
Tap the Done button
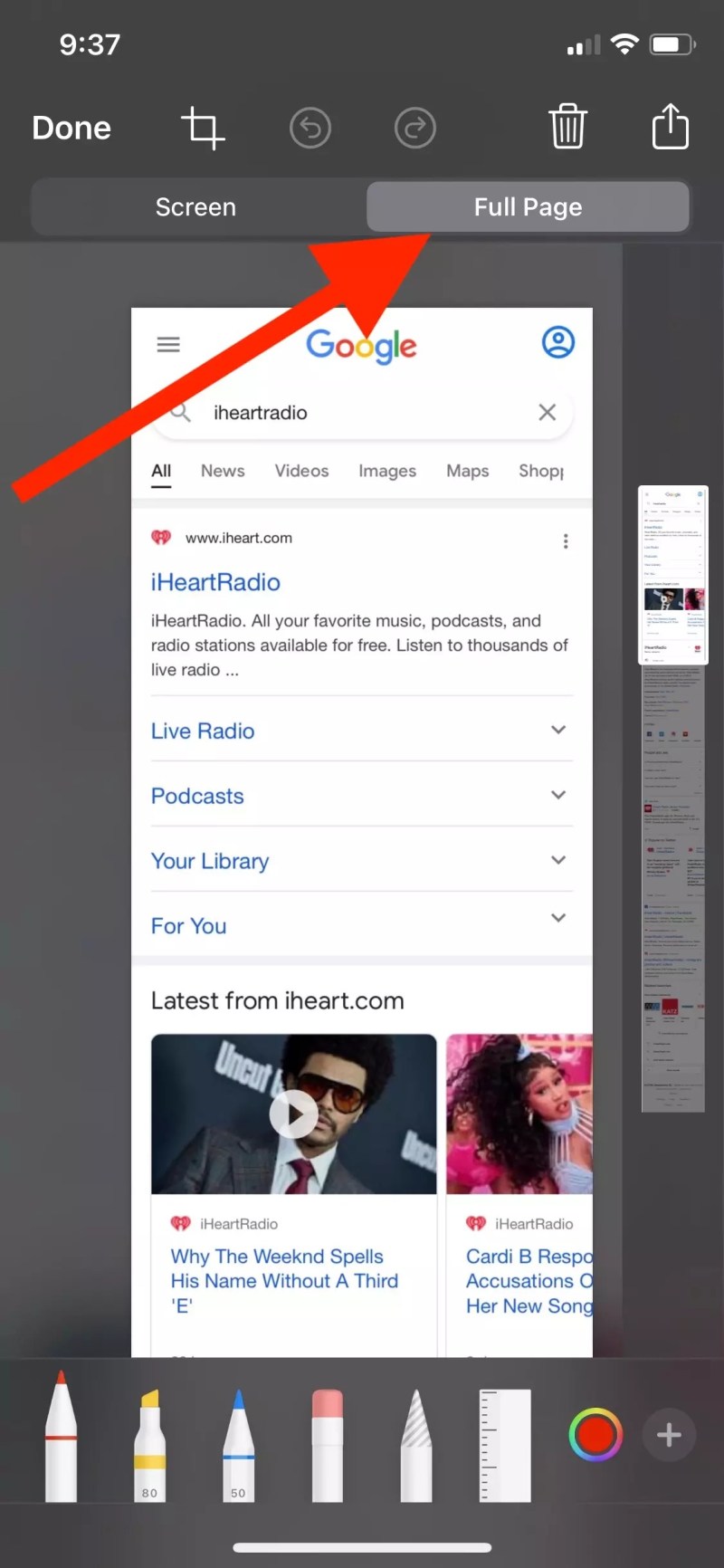tap(71, 128)
